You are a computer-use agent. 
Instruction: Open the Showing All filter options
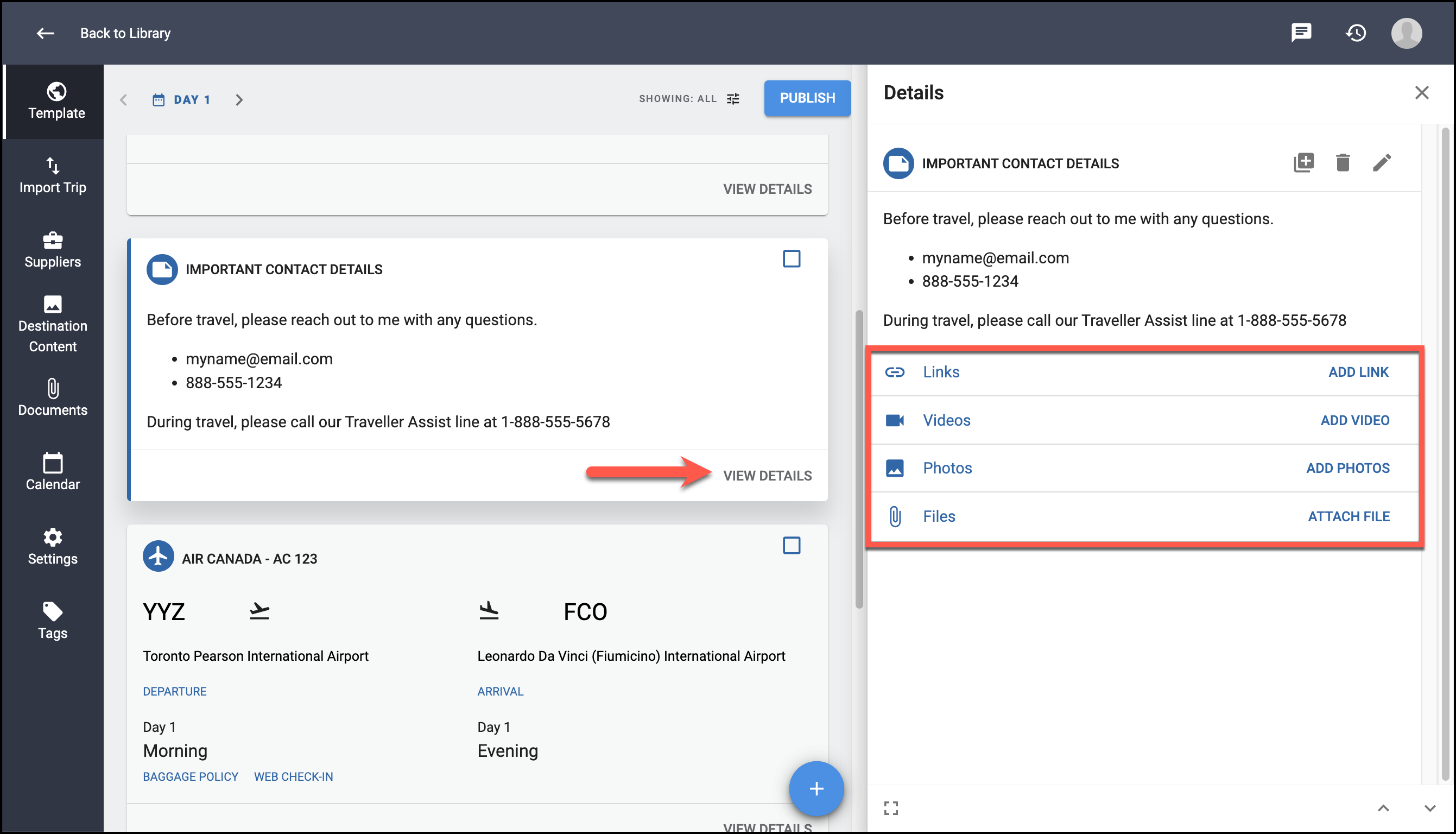[689, 98]
